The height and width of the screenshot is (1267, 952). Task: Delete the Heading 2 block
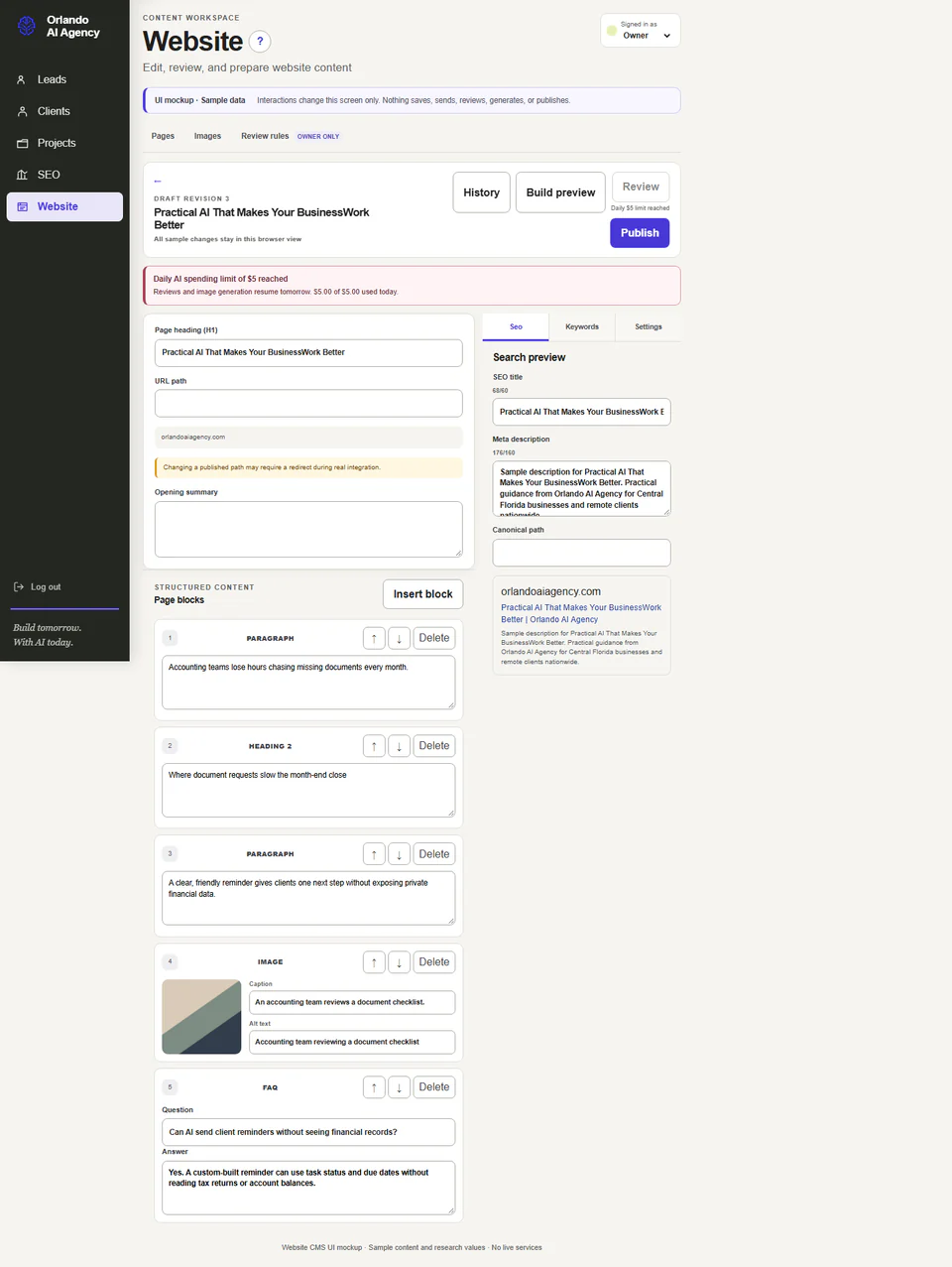434,746
